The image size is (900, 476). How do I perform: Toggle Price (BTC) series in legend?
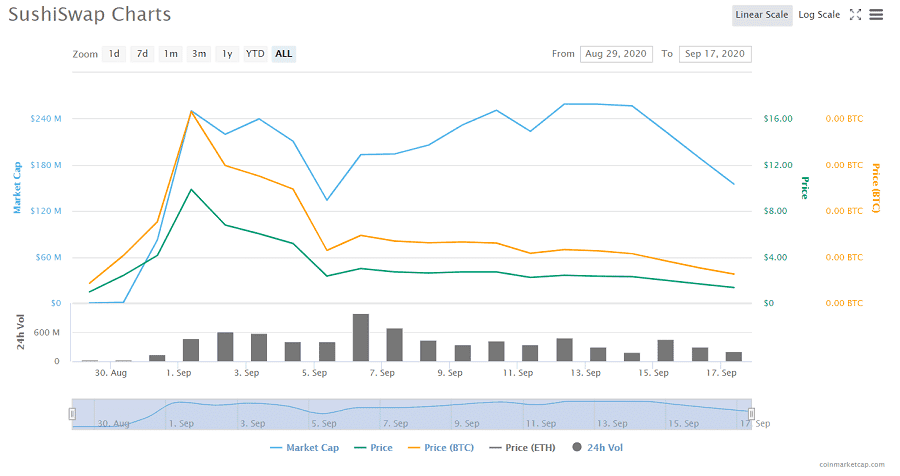tap(441, 448)
